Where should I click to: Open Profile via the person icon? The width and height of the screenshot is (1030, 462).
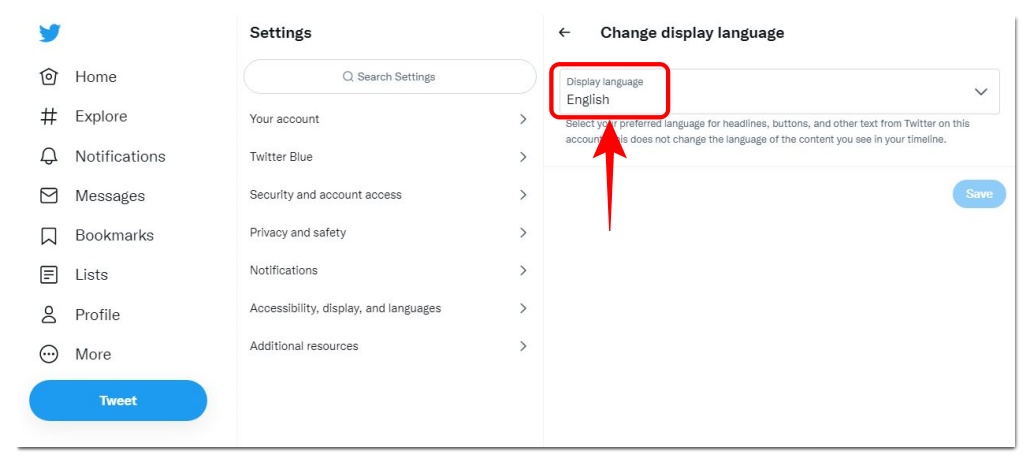48,315
